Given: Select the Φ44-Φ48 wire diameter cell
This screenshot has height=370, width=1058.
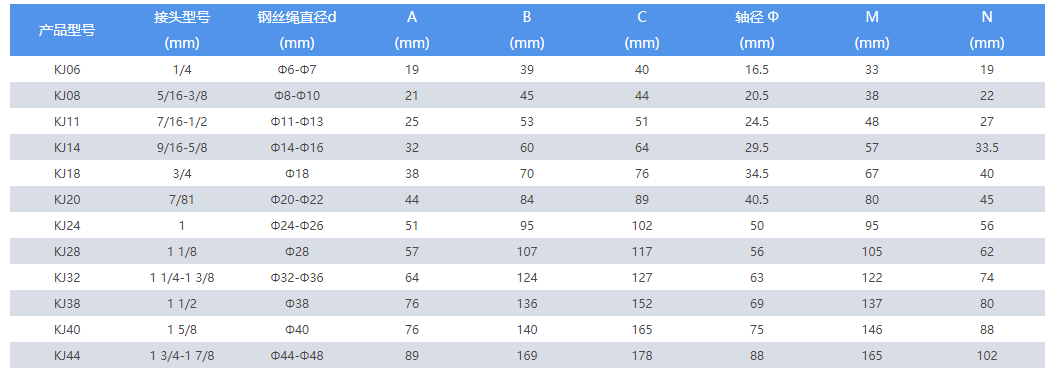Looking at the screenshot, I should click(297, 356).
